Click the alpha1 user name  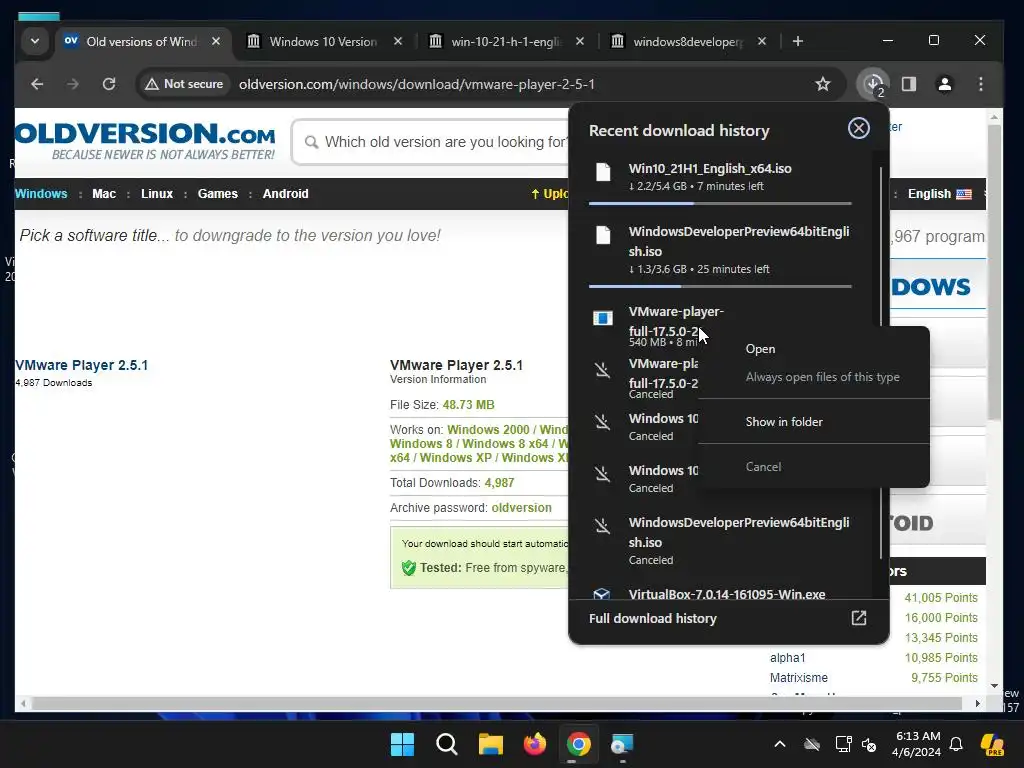point(788,658)
